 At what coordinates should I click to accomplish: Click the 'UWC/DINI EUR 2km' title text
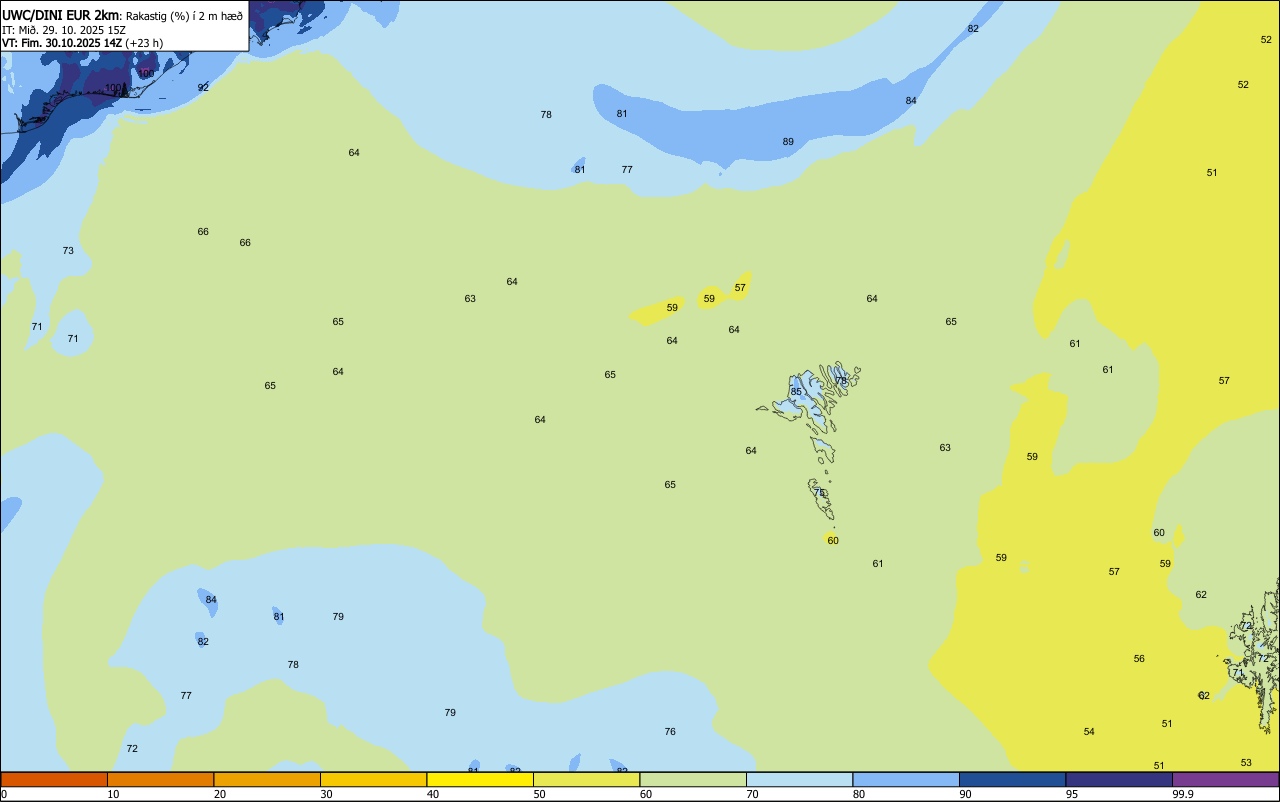point(60,15)
